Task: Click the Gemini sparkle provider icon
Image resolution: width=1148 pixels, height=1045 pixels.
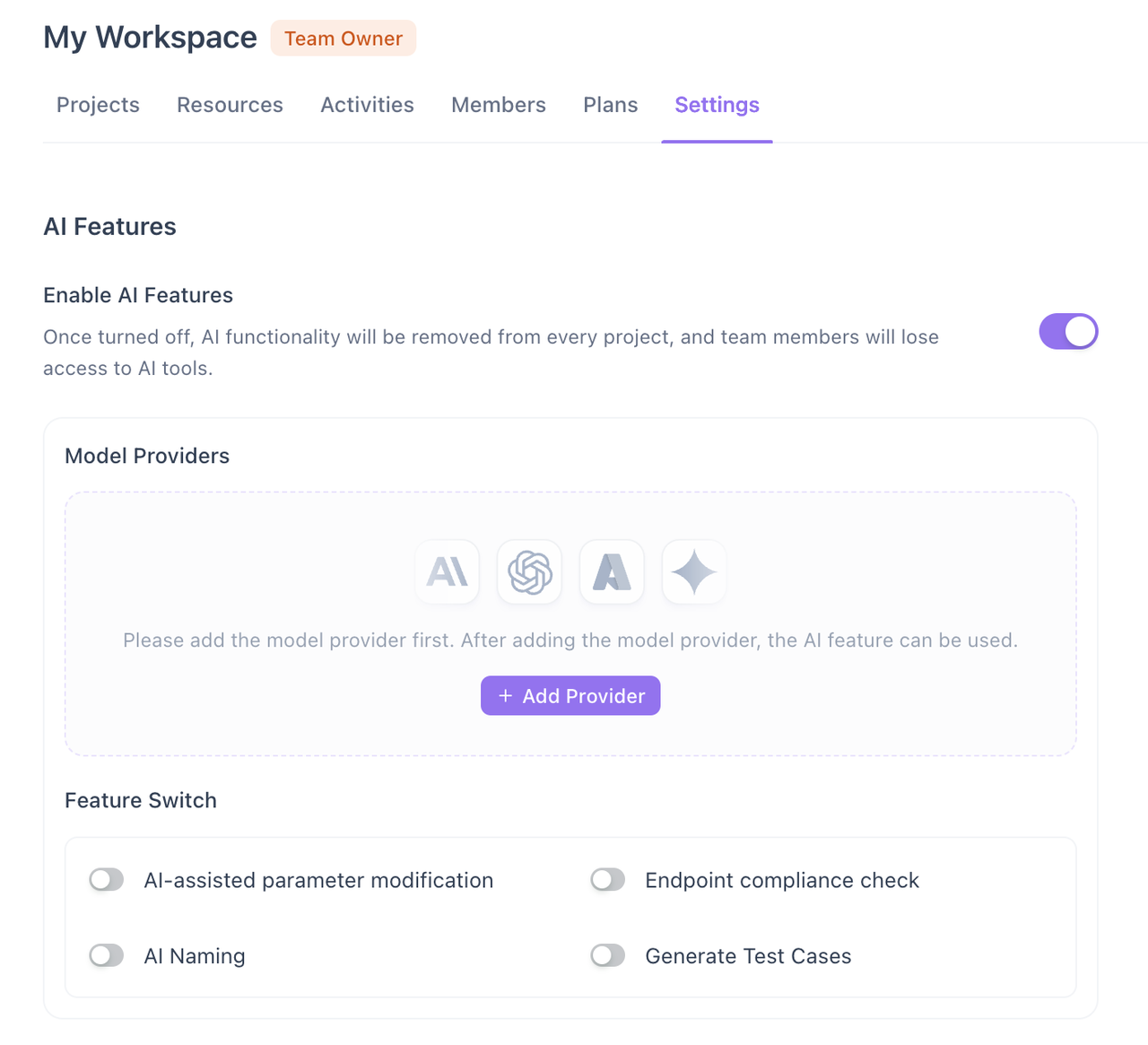Action: tap(694, 571)
